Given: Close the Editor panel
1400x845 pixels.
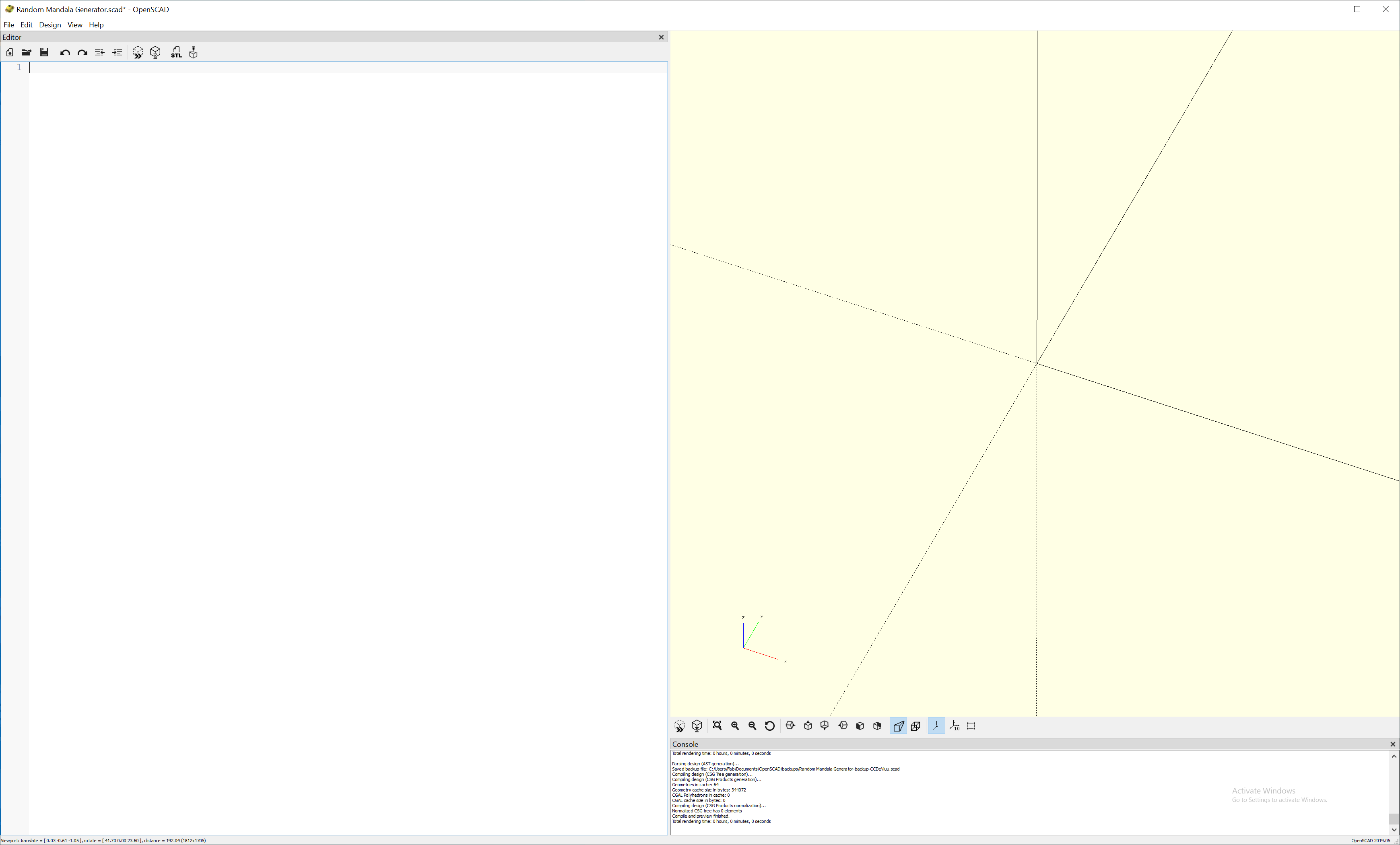Looking at the screenshot, I should [x=661, y=37].
